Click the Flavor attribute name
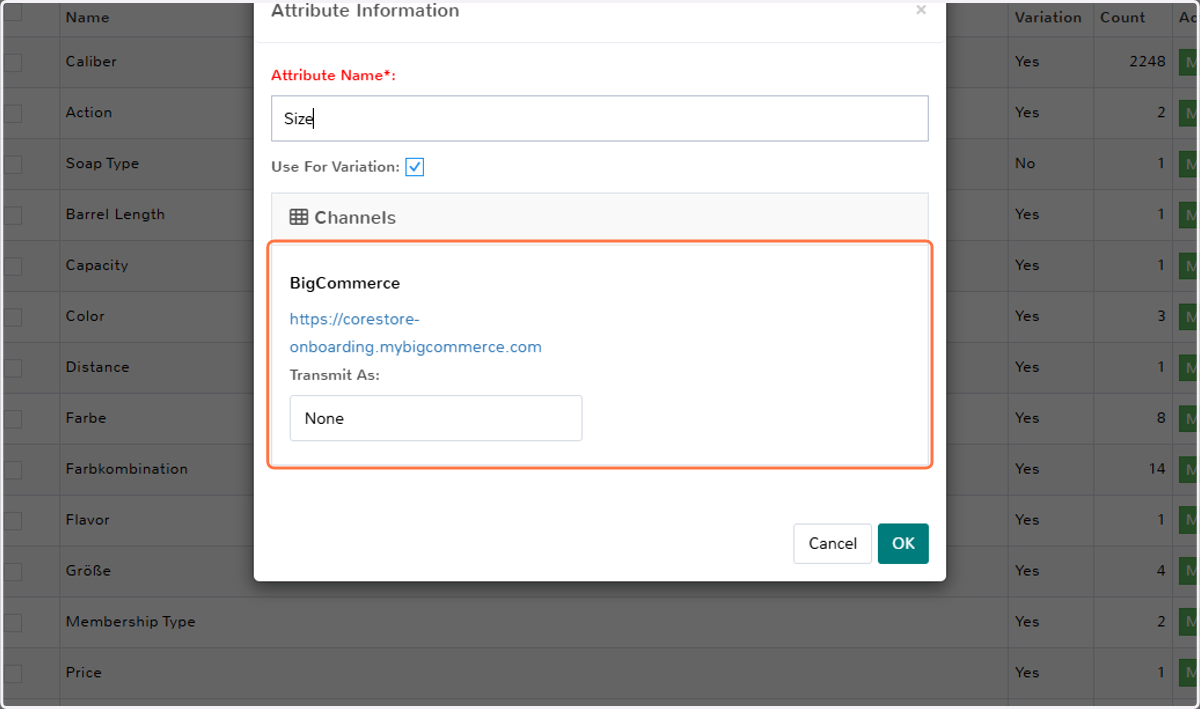 (x=88, y=521)
